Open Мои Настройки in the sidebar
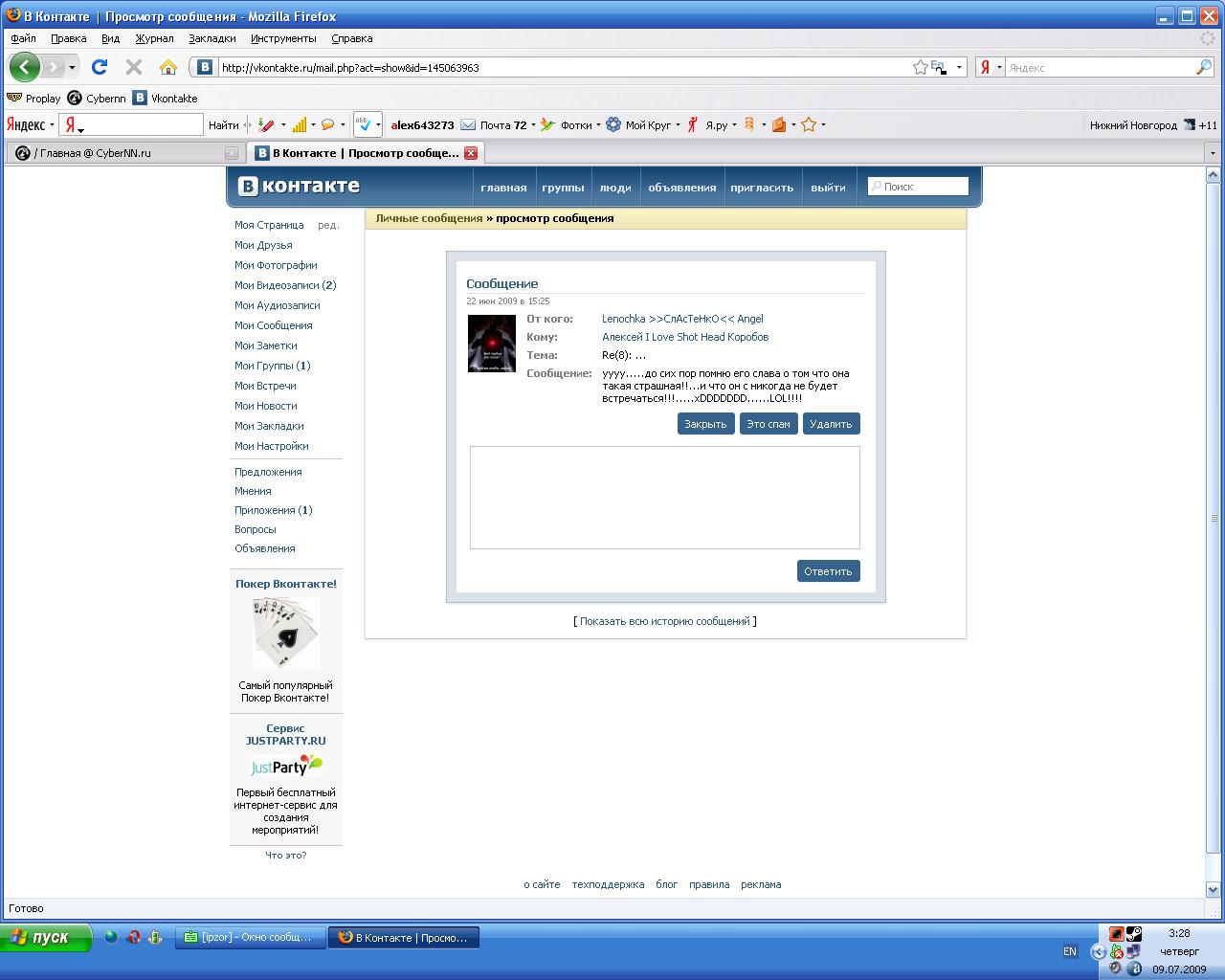Viewport: 1225px width, 980px height. click(x=272, y=446)
